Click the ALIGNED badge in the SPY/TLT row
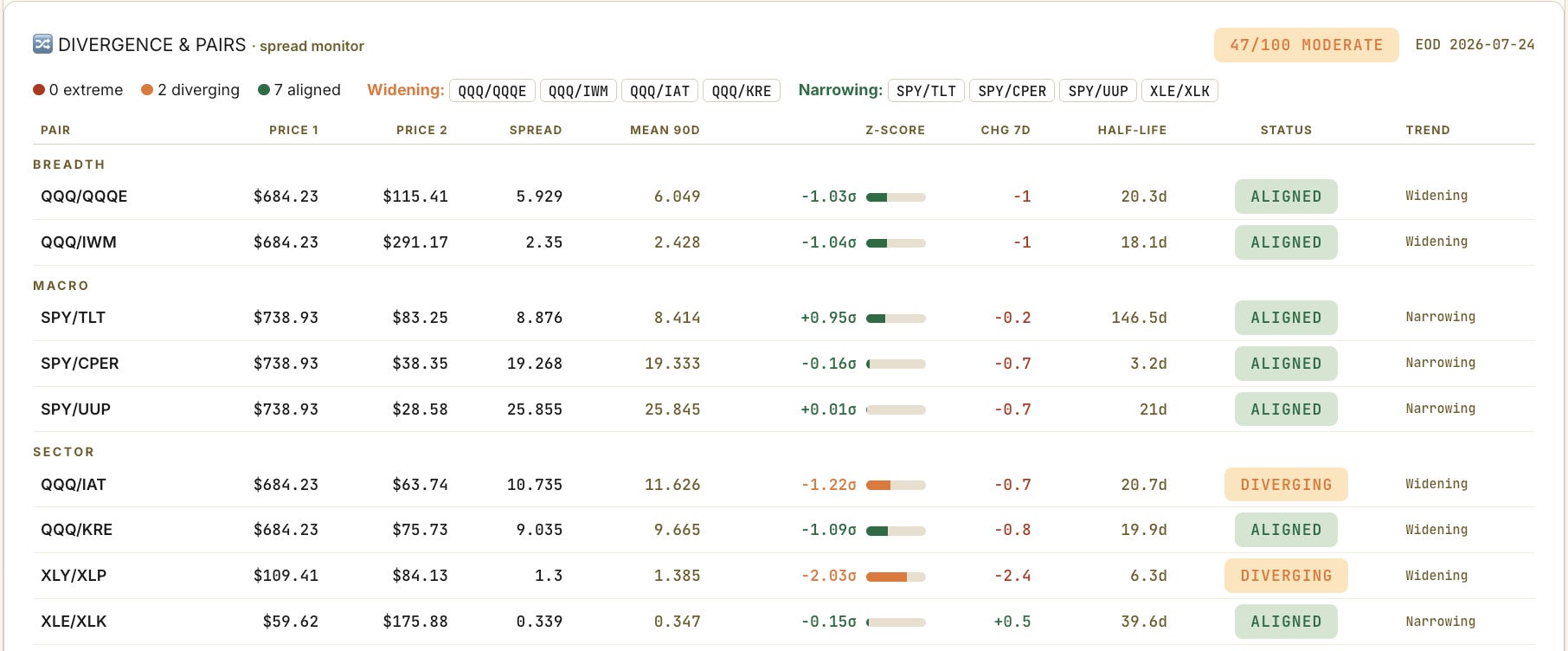This screenshot has height=651, width=1568. (1286, 318)
